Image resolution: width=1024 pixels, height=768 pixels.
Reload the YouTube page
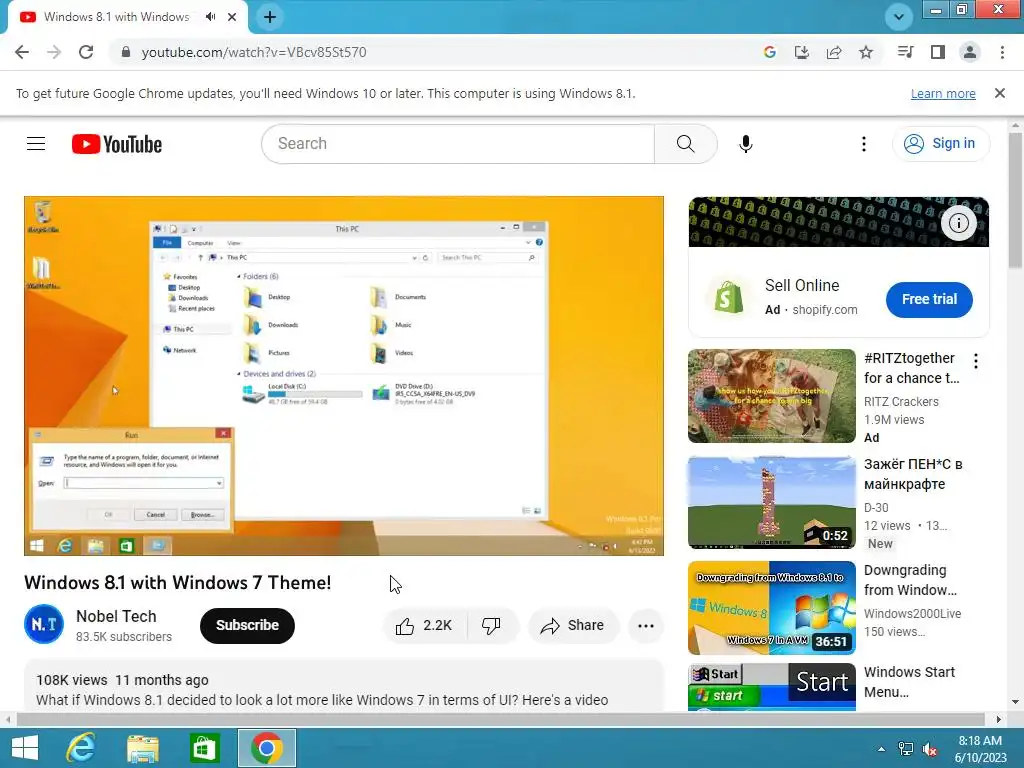tap(86, 52)
